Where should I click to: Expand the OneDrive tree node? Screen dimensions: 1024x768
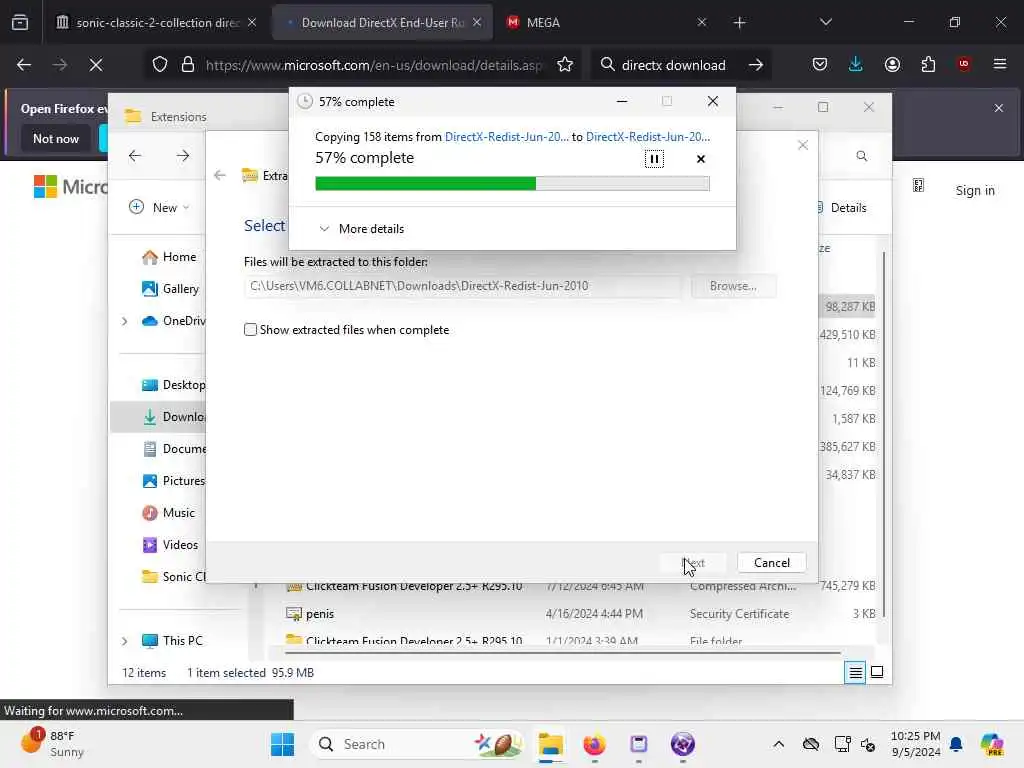125,321
